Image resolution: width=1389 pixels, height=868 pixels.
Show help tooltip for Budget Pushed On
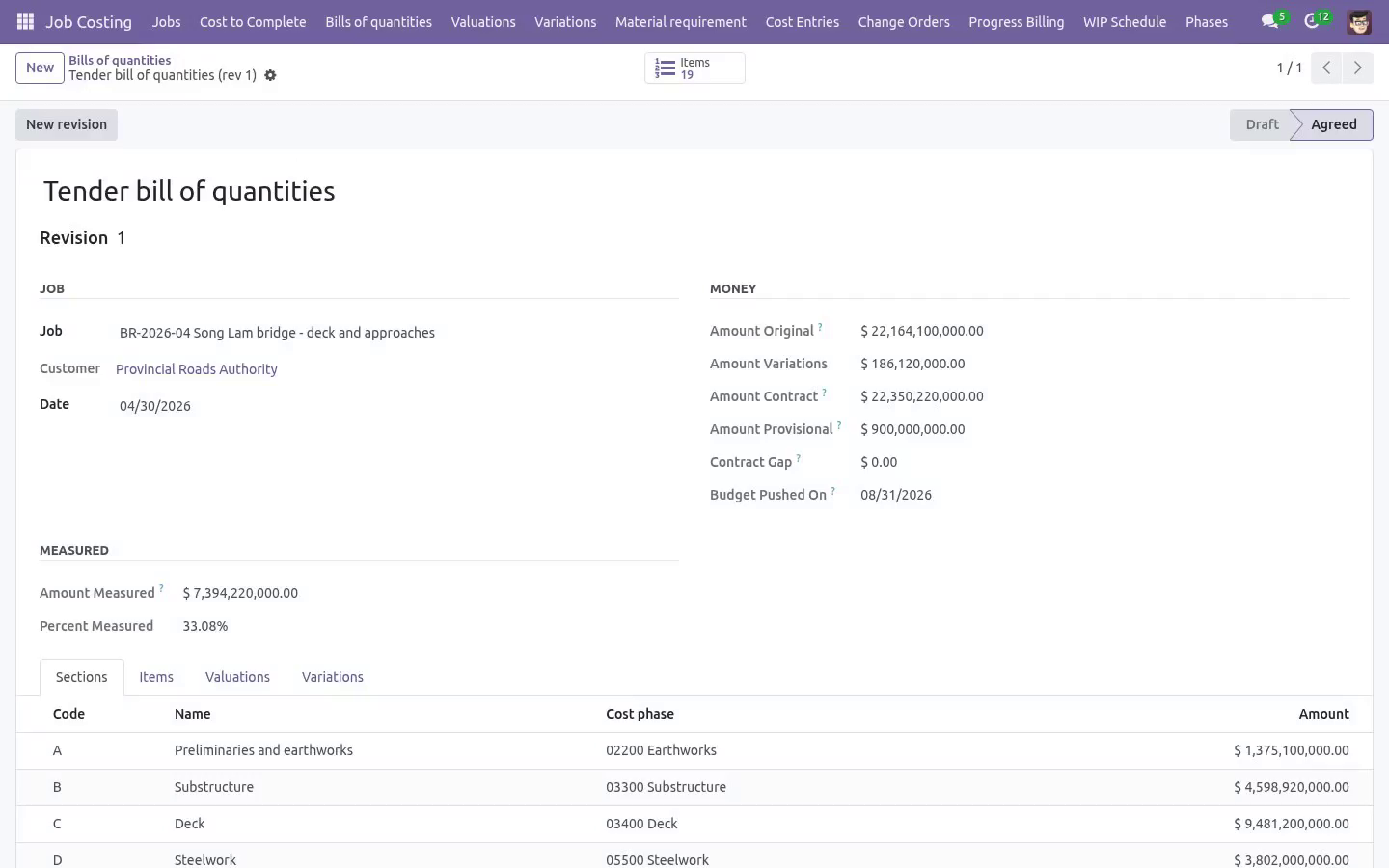coord(832,491)
